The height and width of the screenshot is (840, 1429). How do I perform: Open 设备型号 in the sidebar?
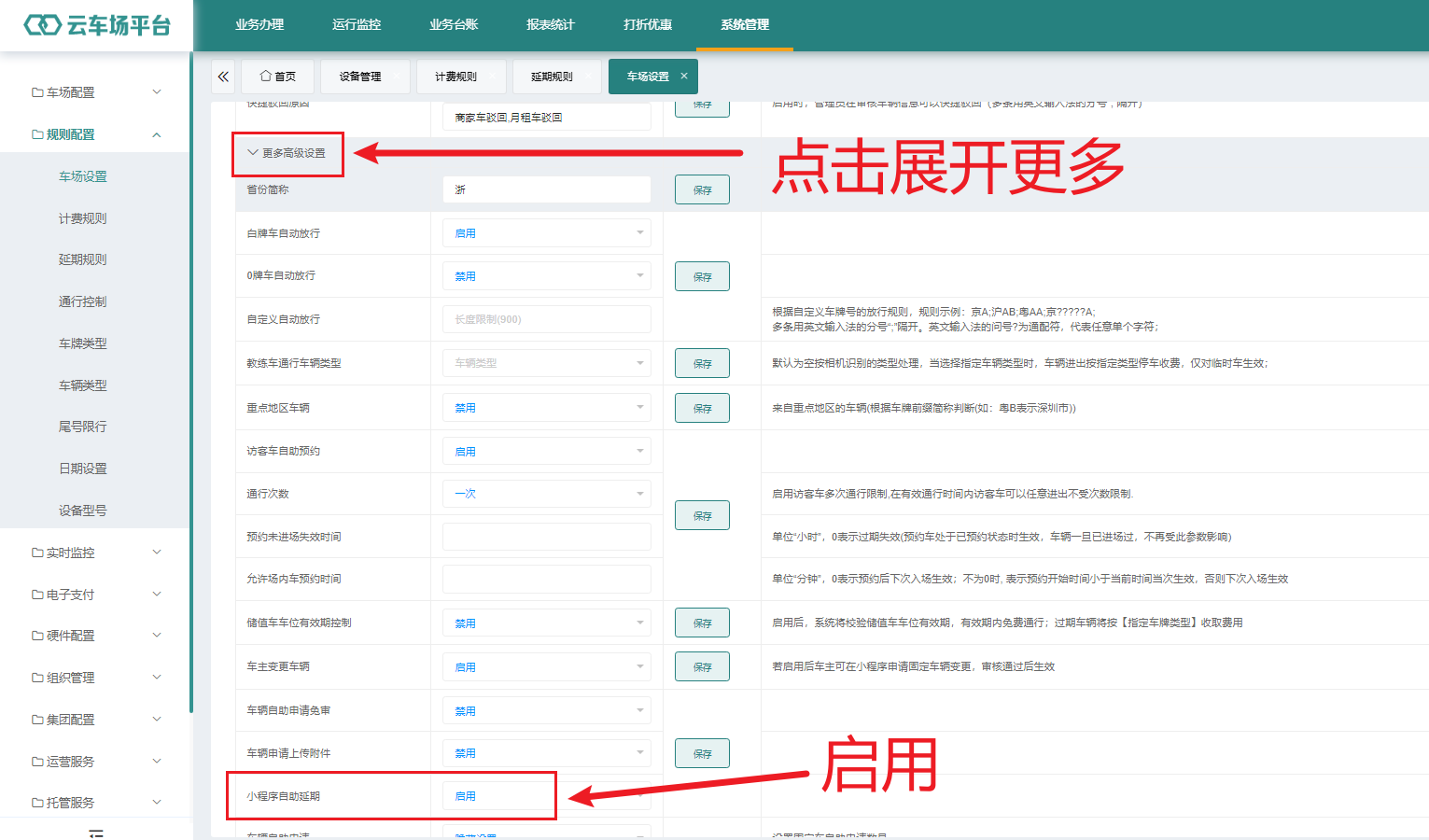pos(83,511)
